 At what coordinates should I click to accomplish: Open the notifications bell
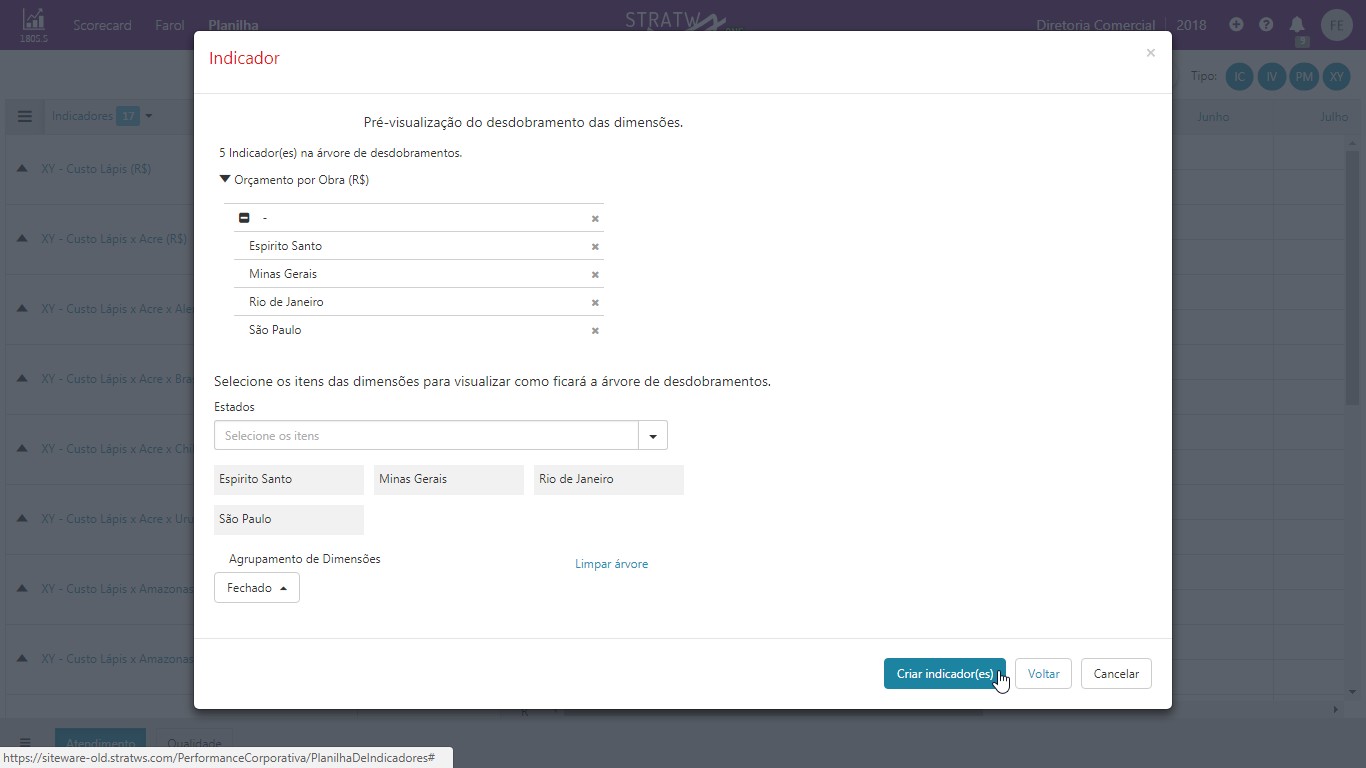click(1297, 25)
